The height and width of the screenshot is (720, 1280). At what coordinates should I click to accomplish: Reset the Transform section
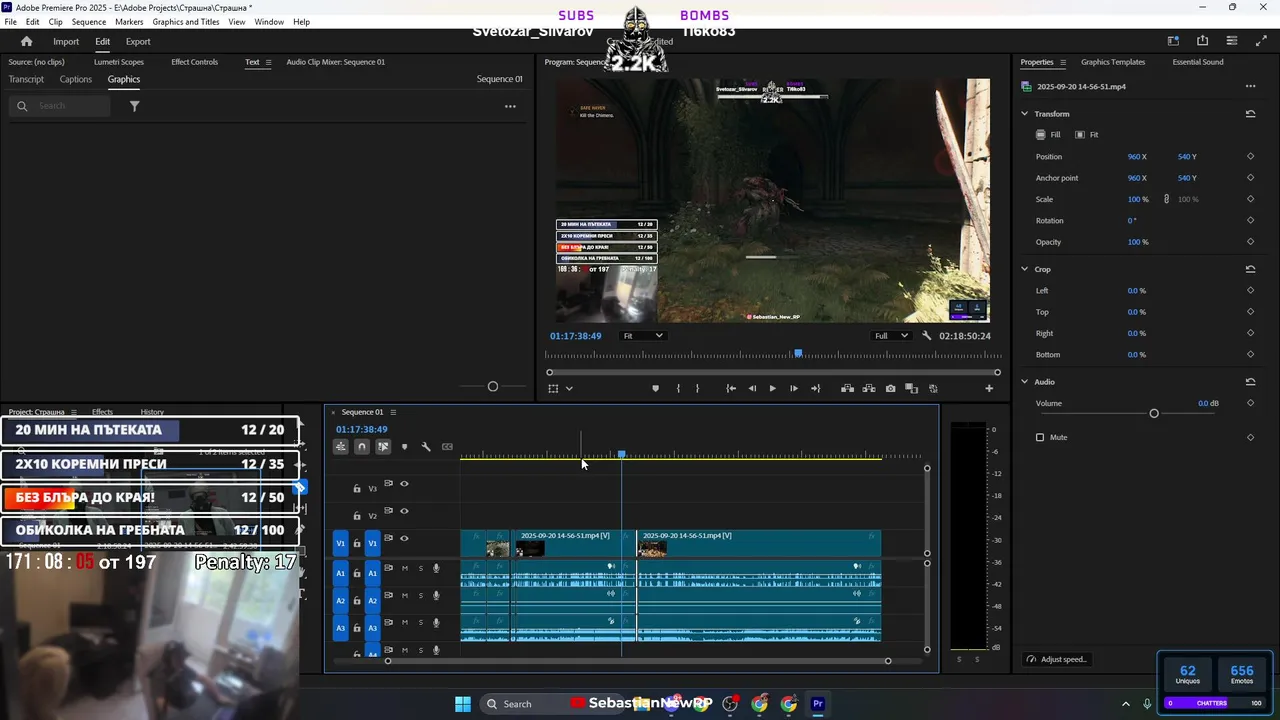click(1250, 114)
